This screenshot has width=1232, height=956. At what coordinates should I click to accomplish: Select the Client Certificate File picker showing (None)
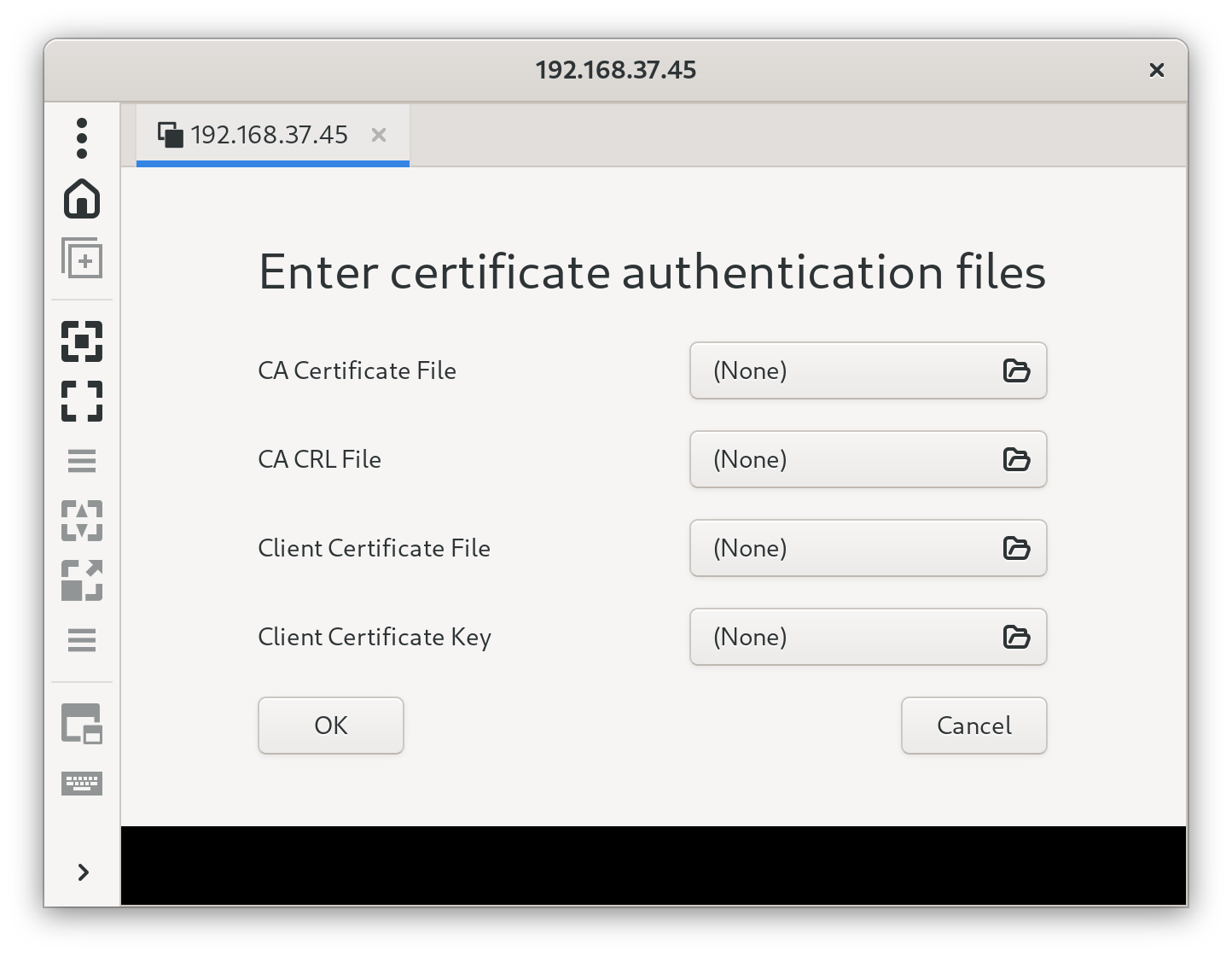(x=868, y=548)
